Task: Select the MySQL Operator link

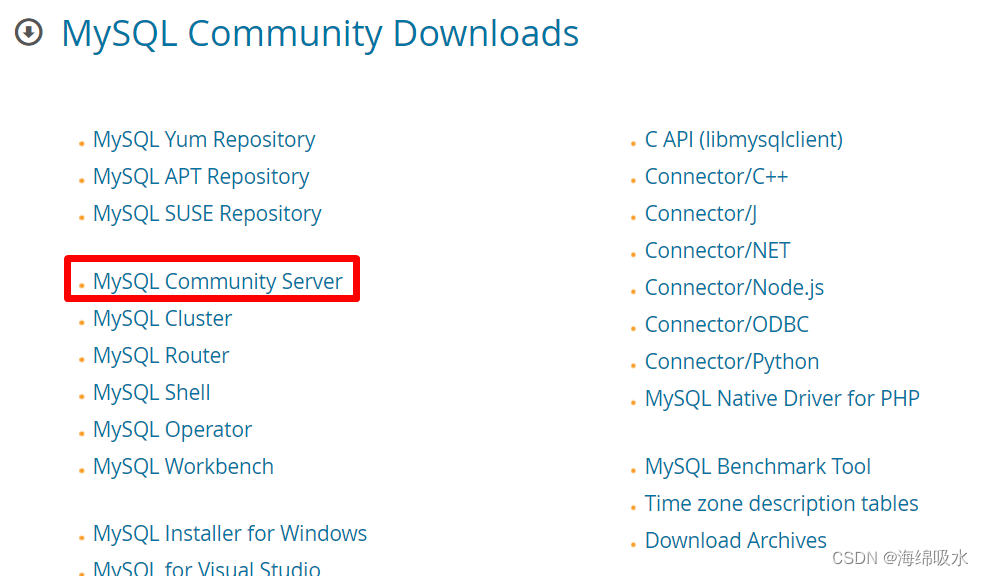Action: pos(173,430)
